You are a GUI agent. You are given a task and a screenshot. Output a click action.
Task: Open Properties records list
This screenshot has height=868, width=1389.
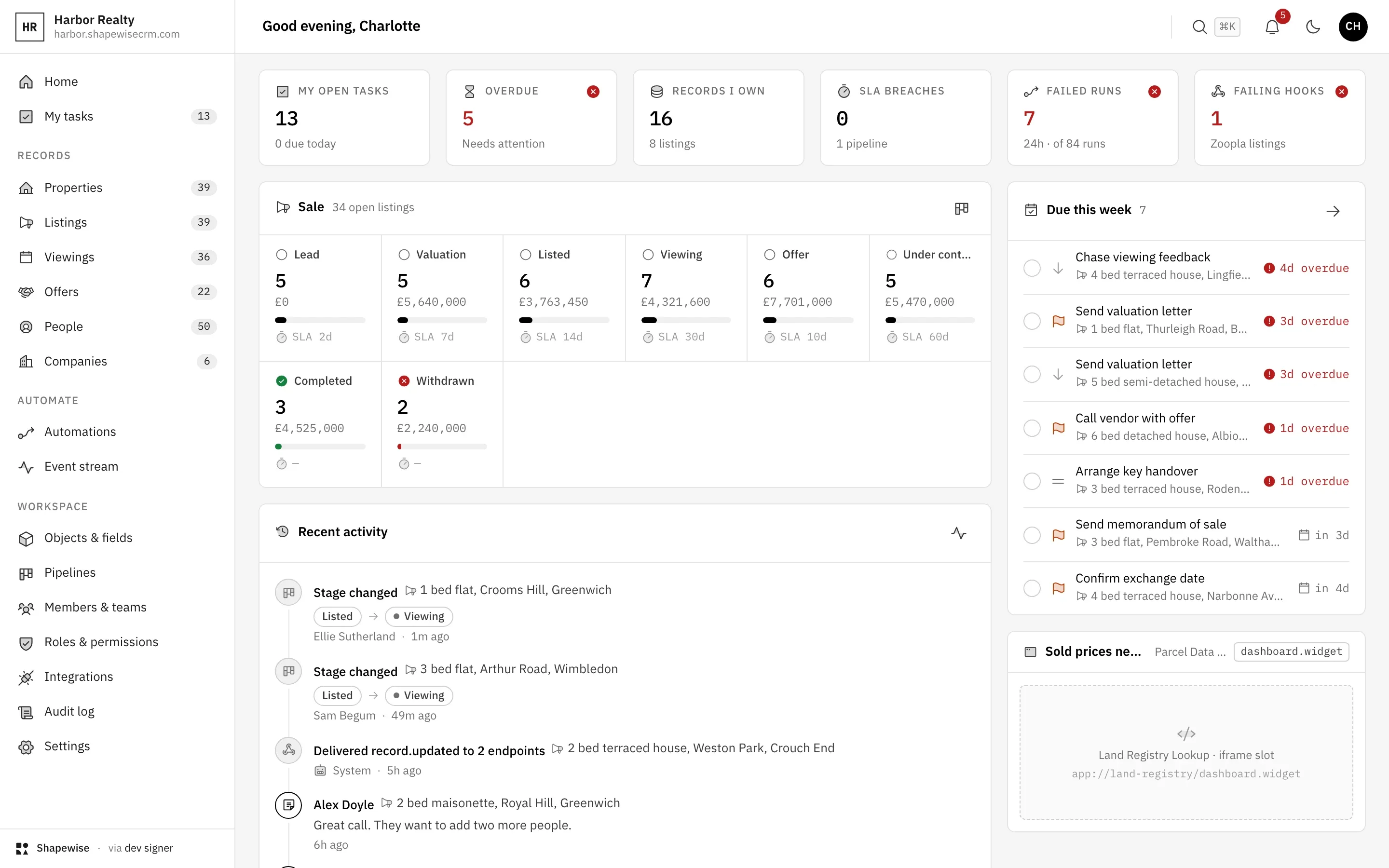[x=117, y=188]
